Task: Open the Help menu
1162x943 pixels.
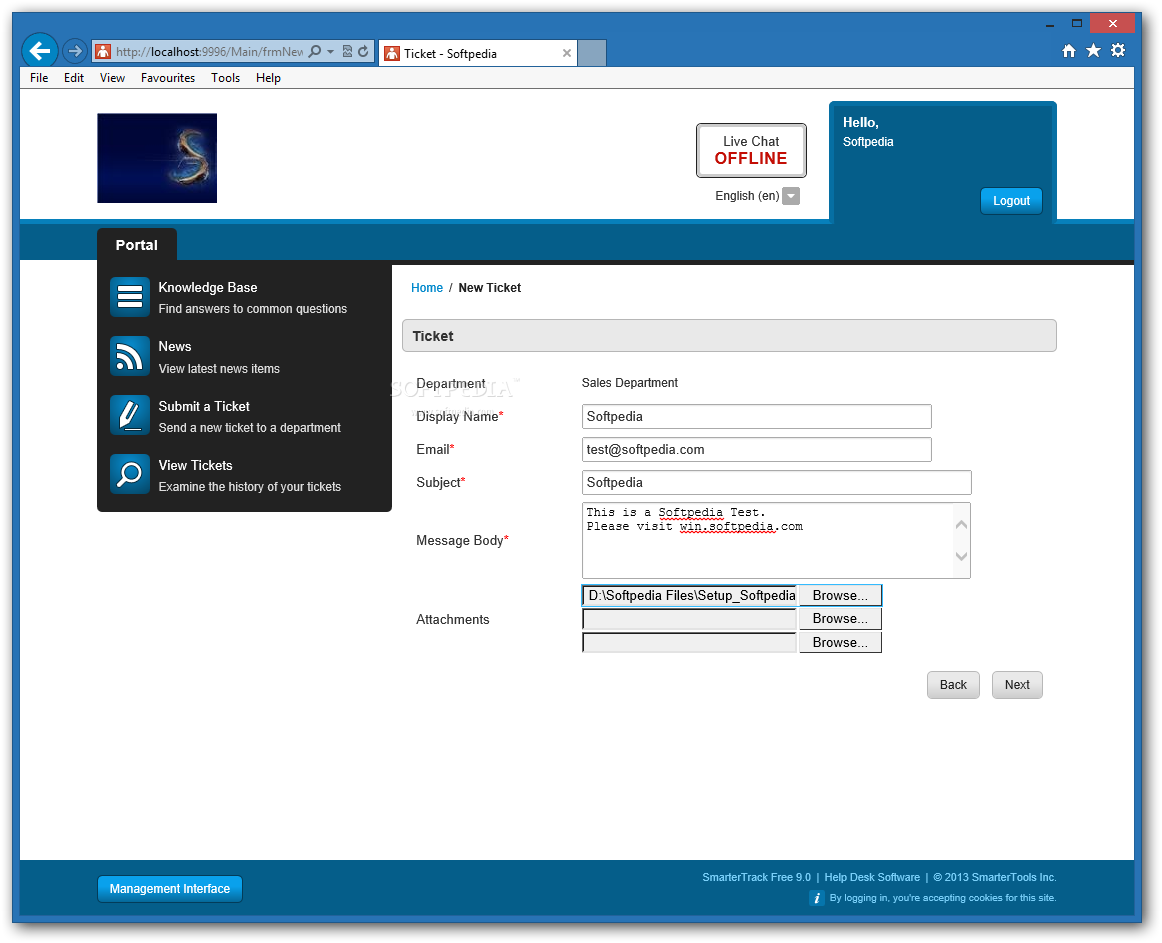Action: click(268, 78)
